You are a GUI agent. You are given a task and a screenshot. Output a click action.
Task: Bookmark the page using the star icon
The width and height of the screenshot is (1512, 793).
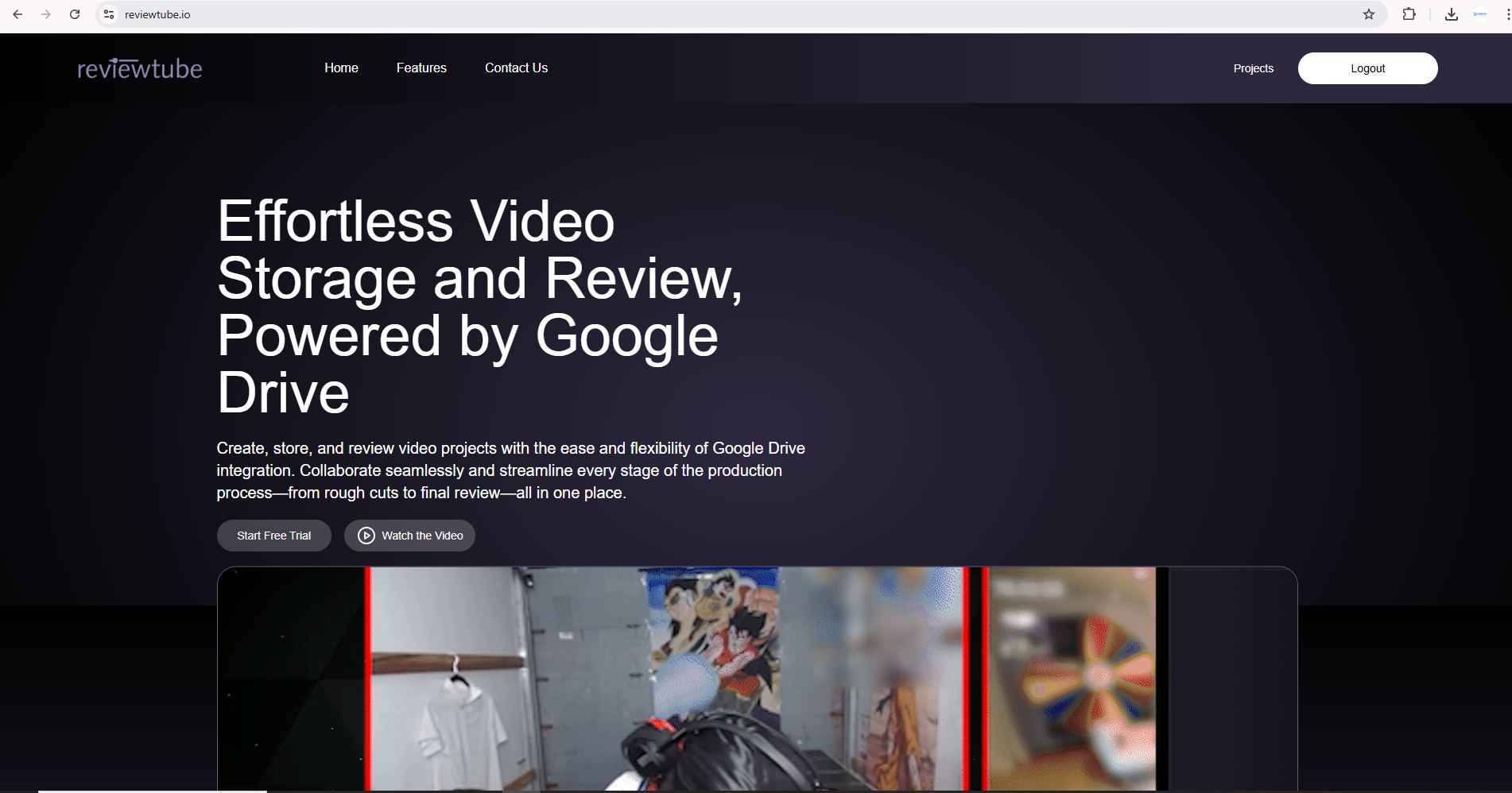click(x=1369, y=14)
